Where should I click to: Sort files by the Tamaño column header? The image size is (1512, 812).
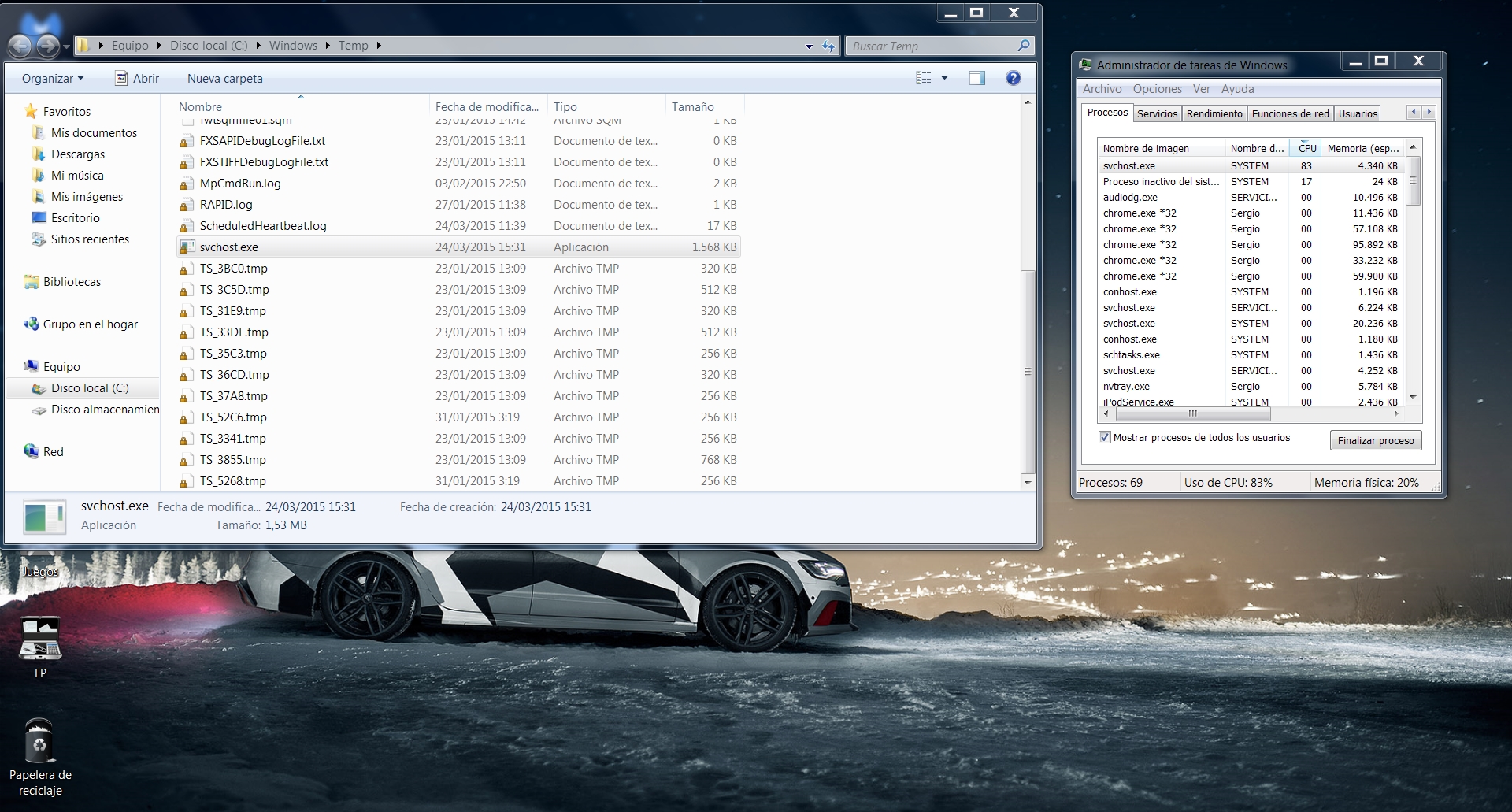point(705,106)
